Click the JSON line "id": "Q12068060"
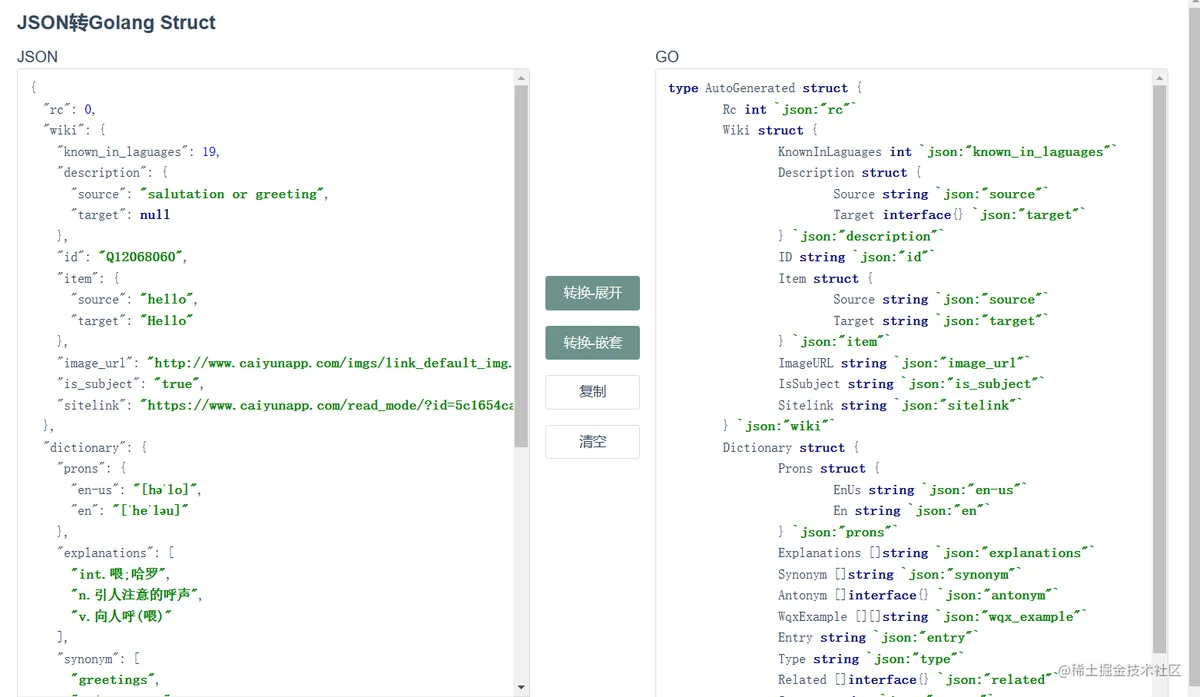The image size is (1200, 697). tap(121, 257)
